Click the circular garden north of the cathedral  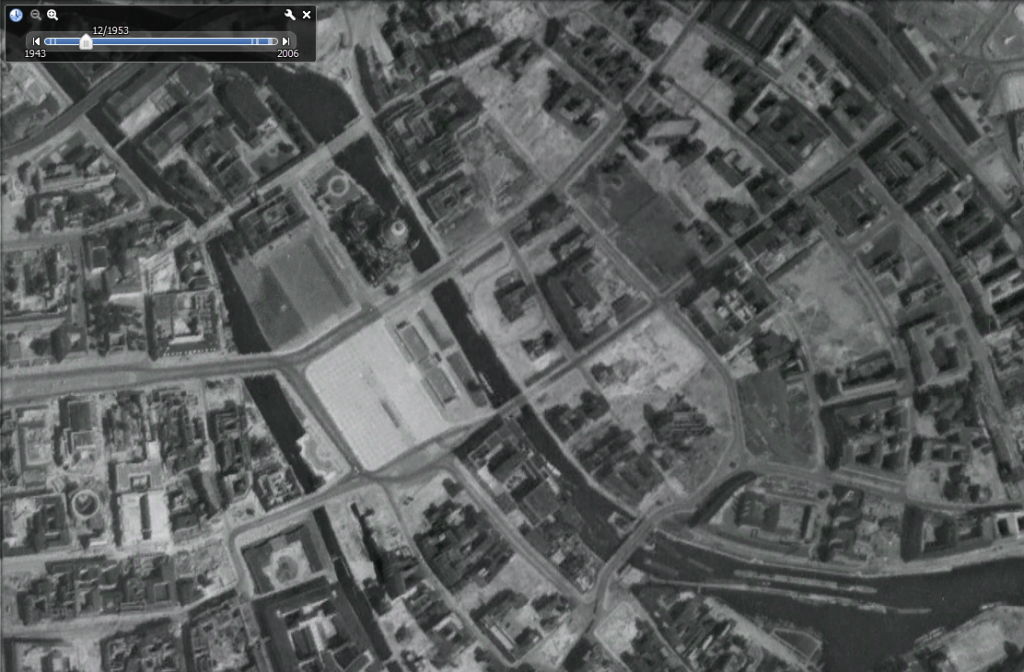pyautogui.click(x=338, y=186)
